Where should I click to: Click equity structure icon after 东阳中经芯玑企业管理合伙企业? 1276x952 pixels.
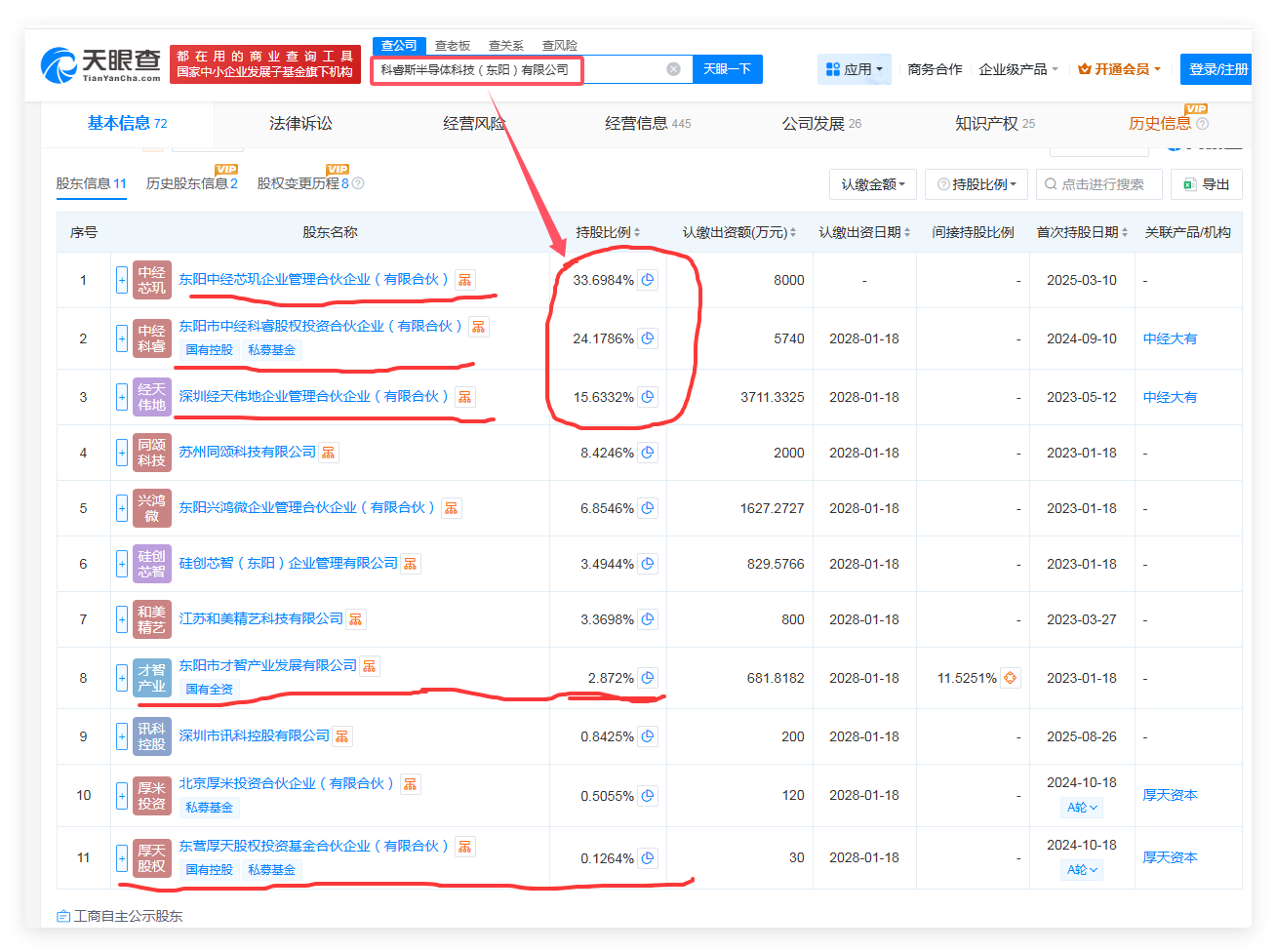pyautogui.click(x=465, y=280)
